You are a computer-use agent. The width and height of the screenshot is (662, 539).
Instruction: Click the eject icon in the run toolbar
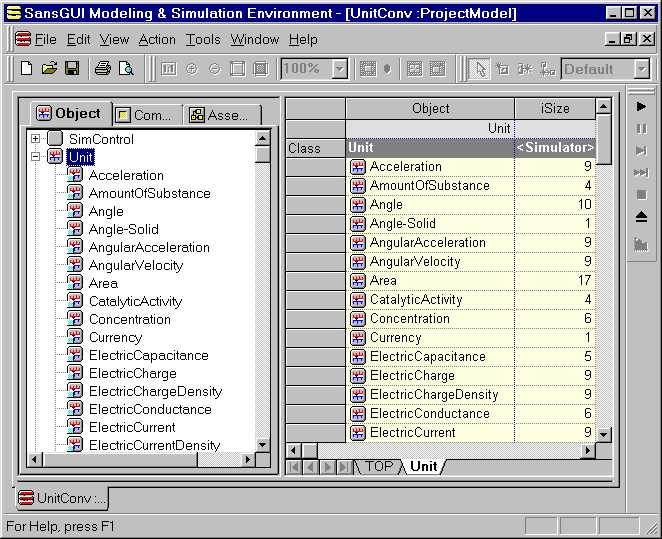click(x=641, y=217)
